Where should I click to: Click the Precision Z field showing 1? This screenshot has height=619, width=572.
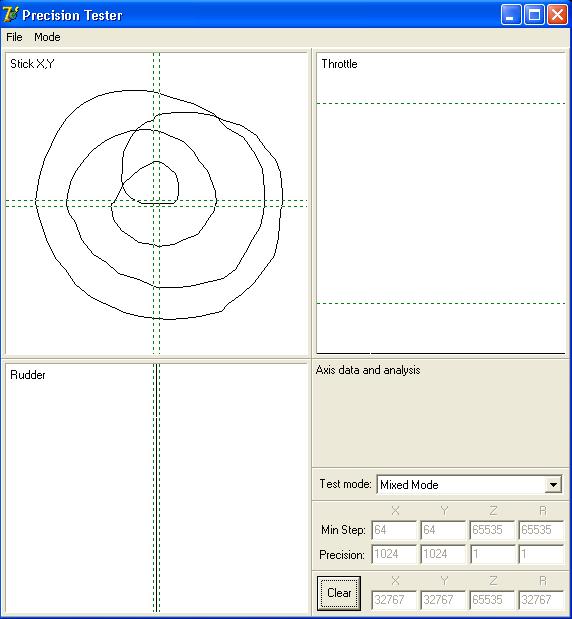click(492, 554)
